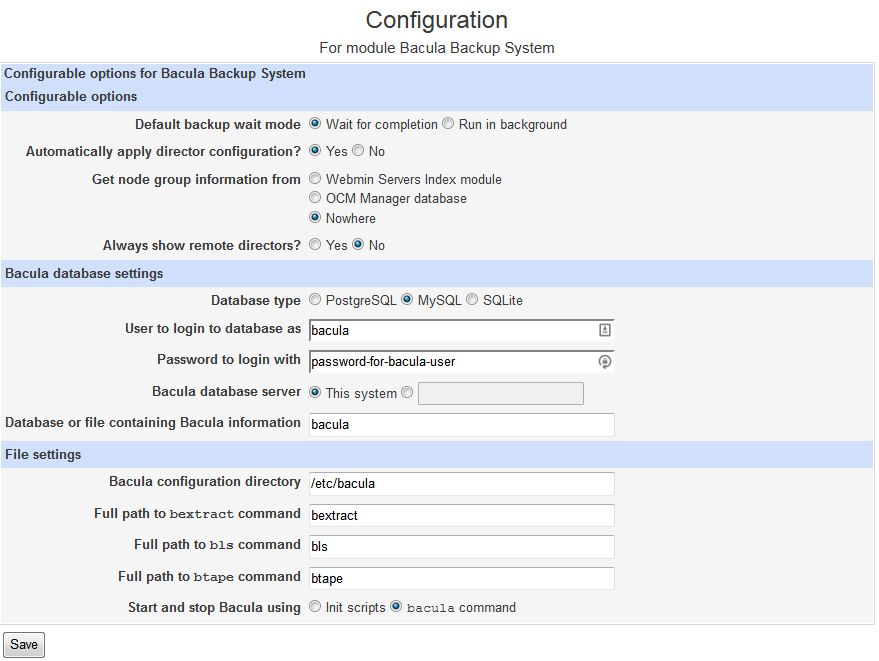This screenshot has height=661, width=879.
Task: Choose Init scripts to start and stop Bacula
Action: tap(315, 607)
